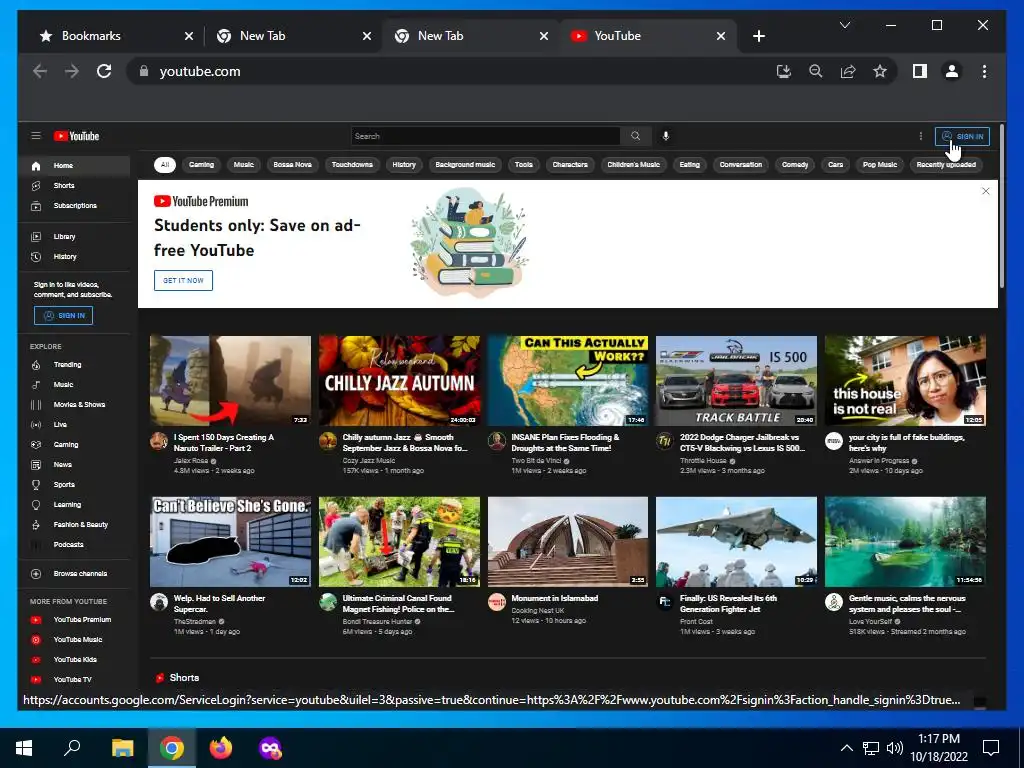Open the Chilly Jazz Autumn video thumbnail
The height and width of the screenshot is (768, 1024).
coord(399,381)
